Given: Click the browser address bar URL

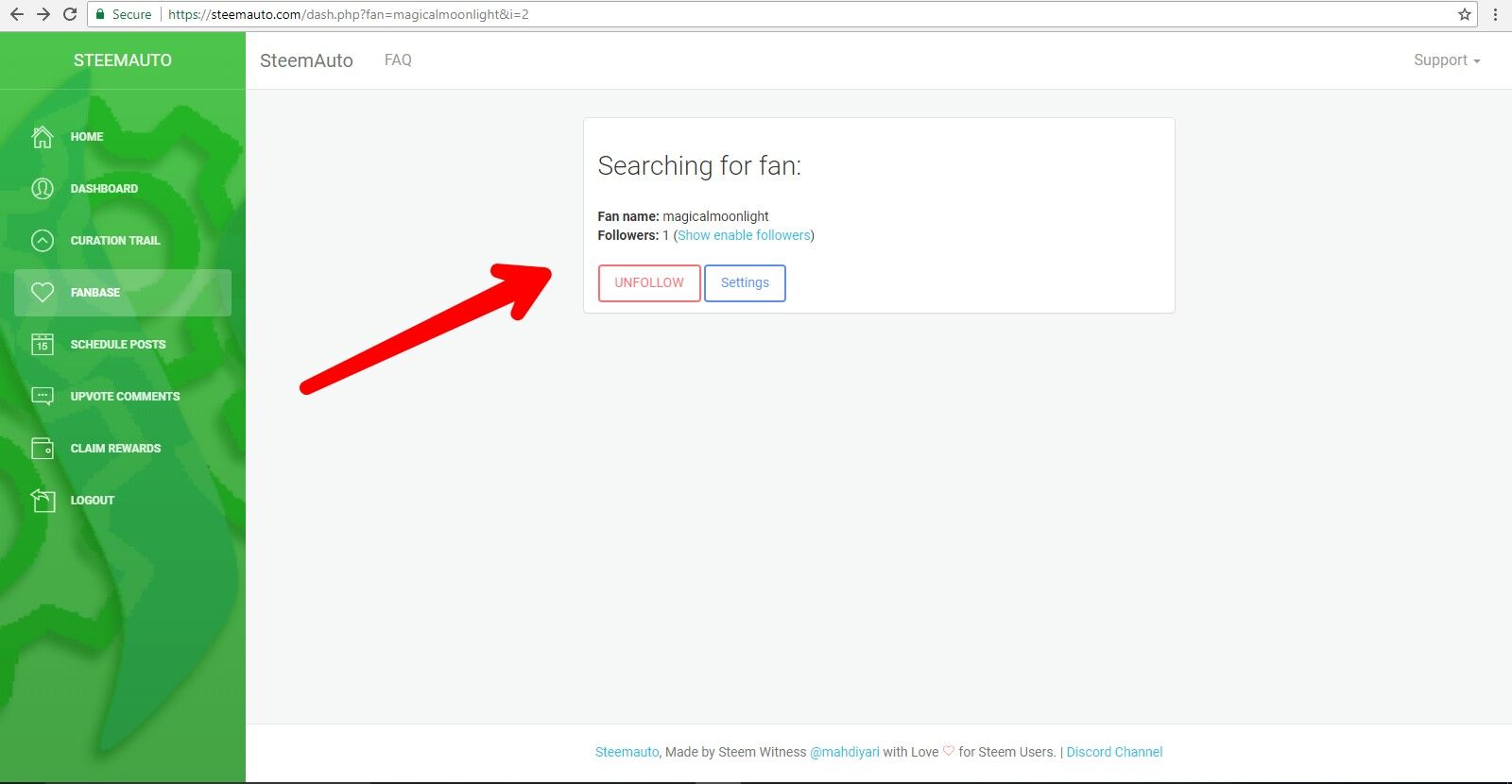Looking at the screenshot, I should click(x=348, y=14).
